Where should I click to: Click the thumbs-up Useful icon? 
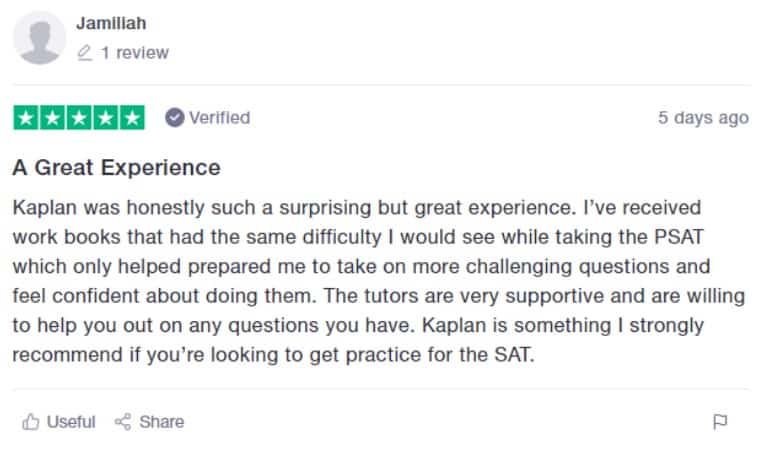31,422
